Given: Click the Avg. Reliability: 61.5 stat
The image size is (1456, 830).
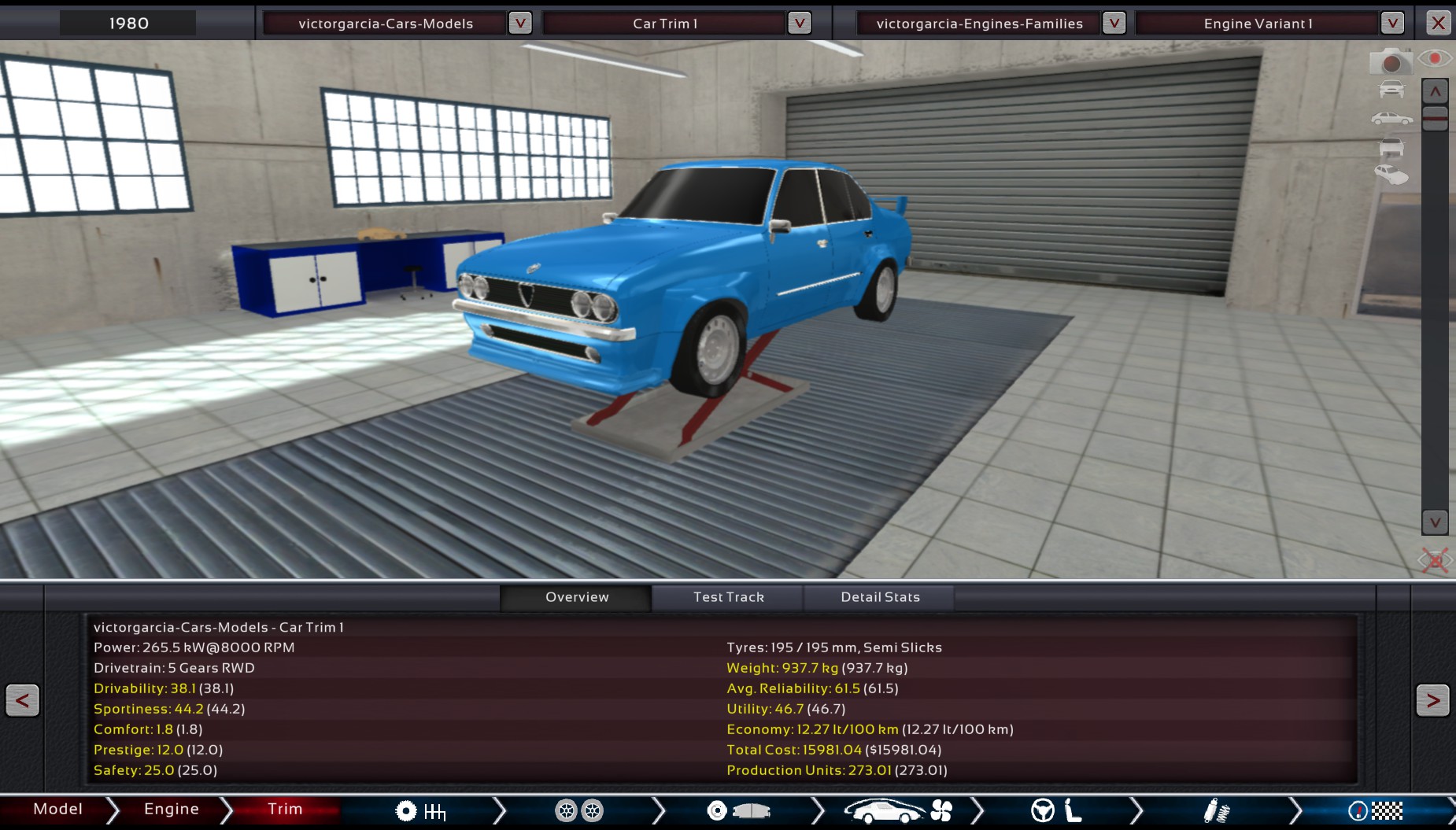Looking at the screenshot, I should tap(812, 688).
